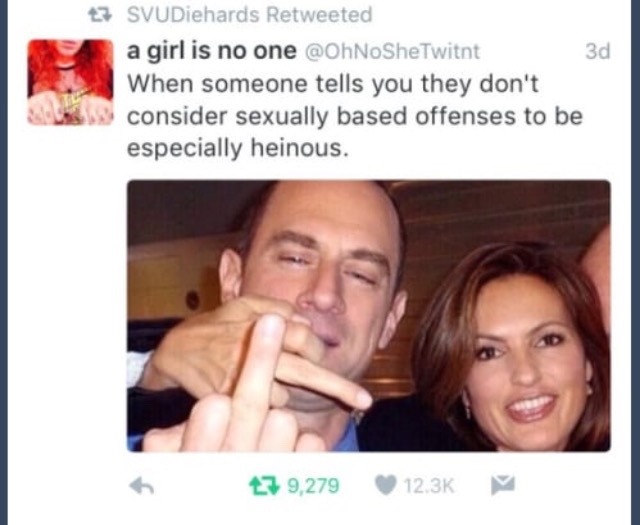The image size is (640, 525).
Task: Click the smiling woman in the photo
Action: pyautogui.click(x=510, y=347)
